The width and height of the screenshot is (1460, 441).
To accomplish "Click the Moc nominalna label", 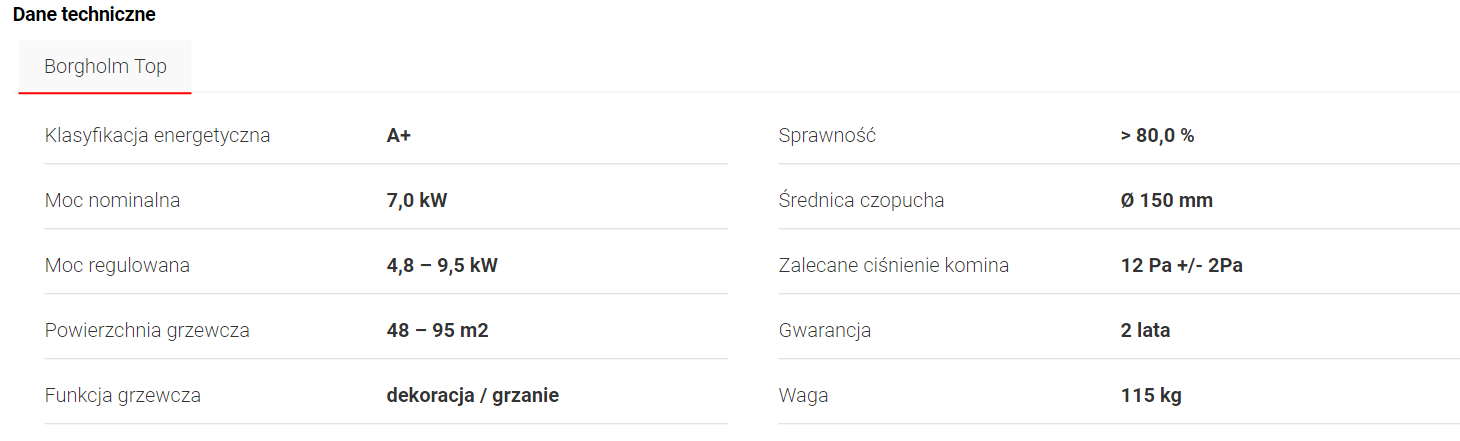I will pyautogui.click(x=112, y=200).
